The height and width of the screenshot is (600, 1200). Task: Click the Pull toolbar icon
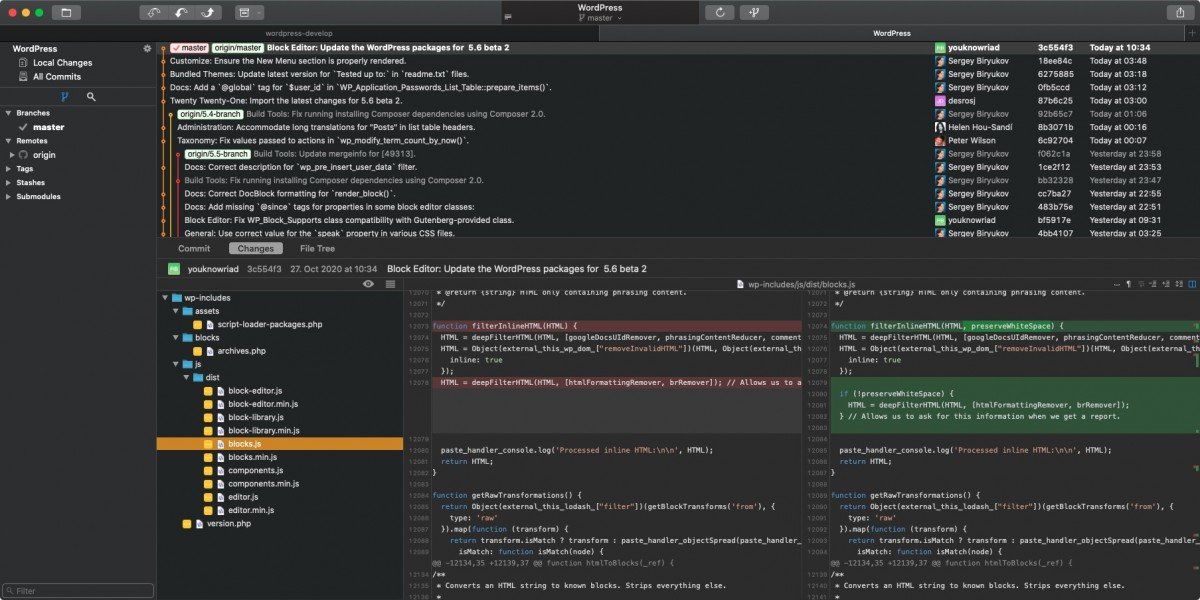click(x=181, y=13)
